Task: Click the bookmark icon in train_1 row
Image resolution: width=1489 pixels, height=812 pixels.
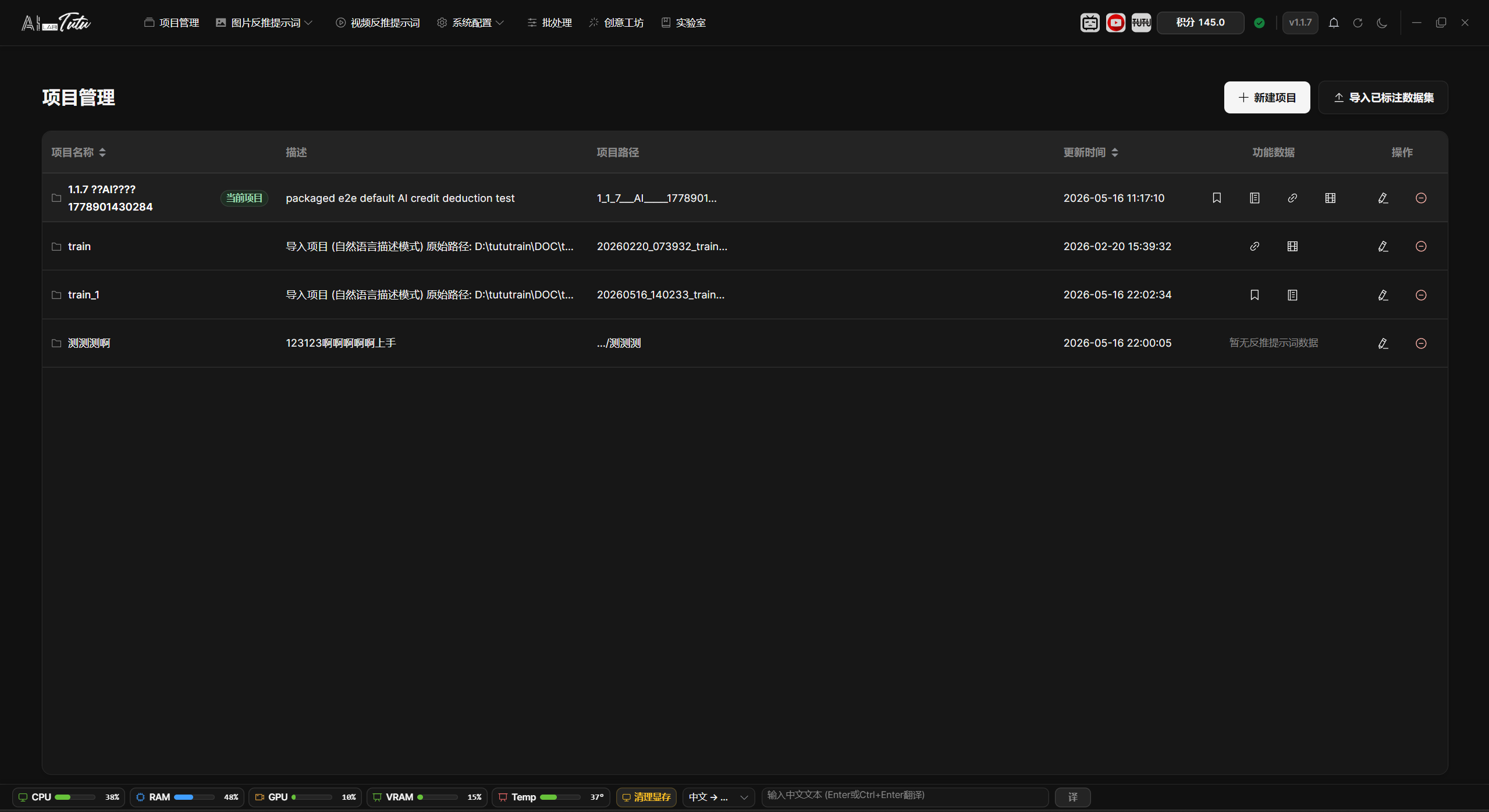Action: pos(1255,295)
